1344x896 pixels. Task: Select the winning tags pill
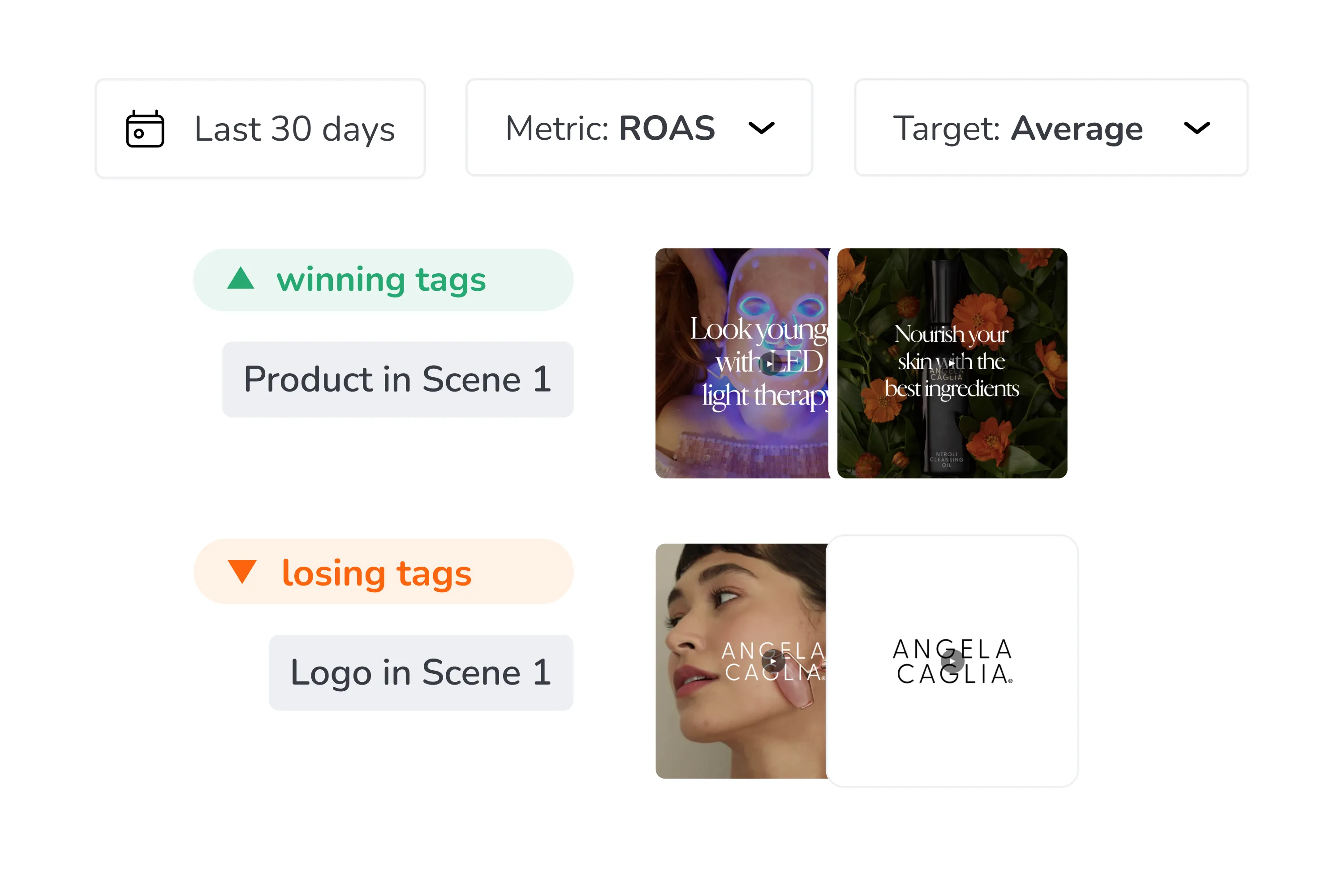pos(383,280)
